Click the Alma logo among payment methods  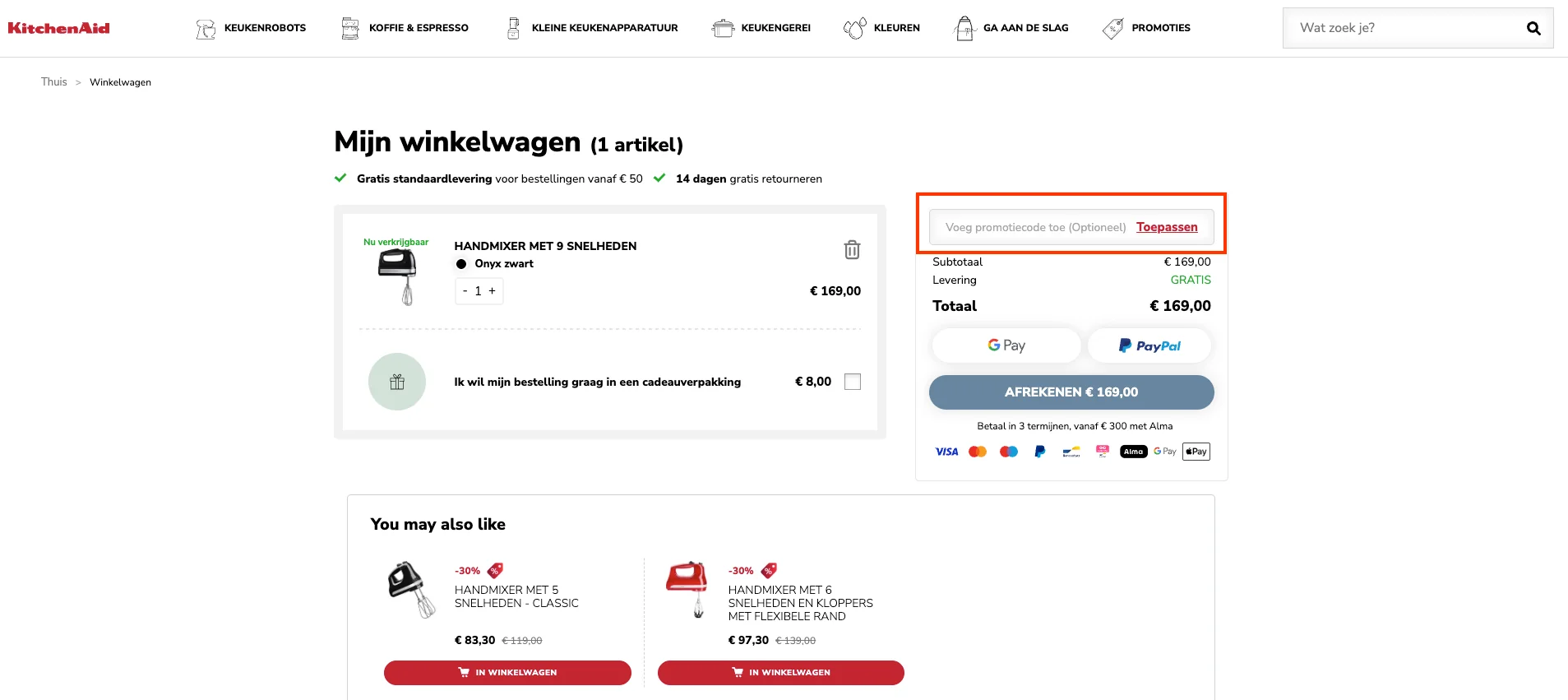click(1133, 451)
